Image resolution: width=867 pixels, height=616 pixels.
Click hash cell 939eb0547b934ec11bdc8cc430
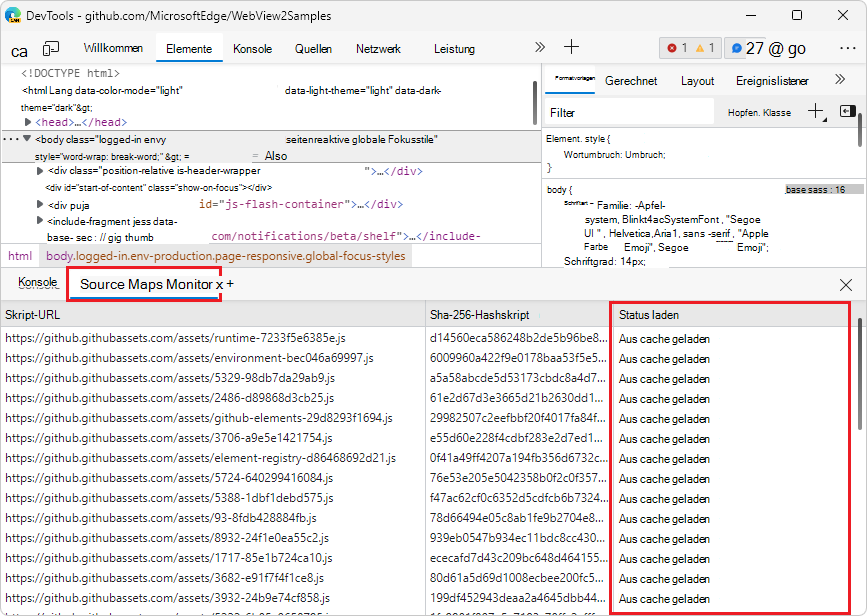point(519,537)
